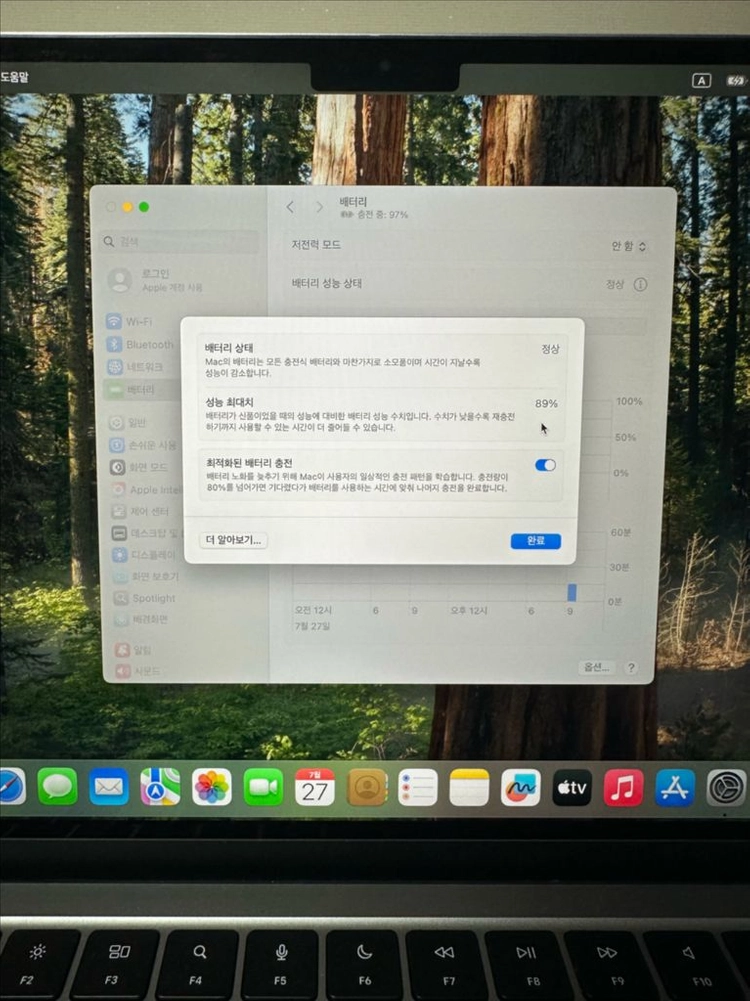Open Music from the Dock
Screen dimensions: 750x1001
point(624,788)
